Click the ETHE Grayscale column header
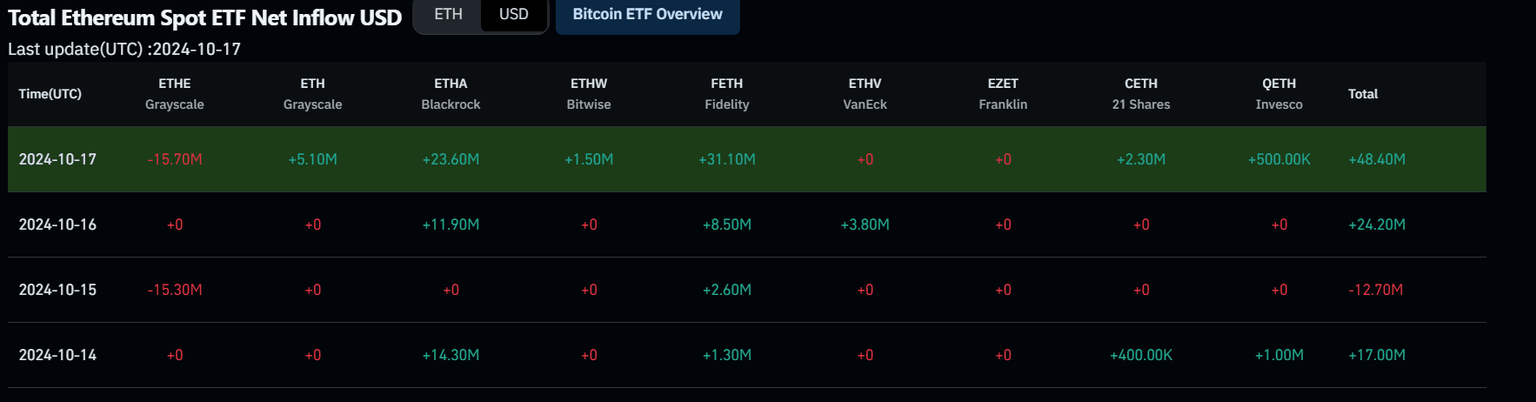The height and width of the screenshot is (402, 1536). 174,94
